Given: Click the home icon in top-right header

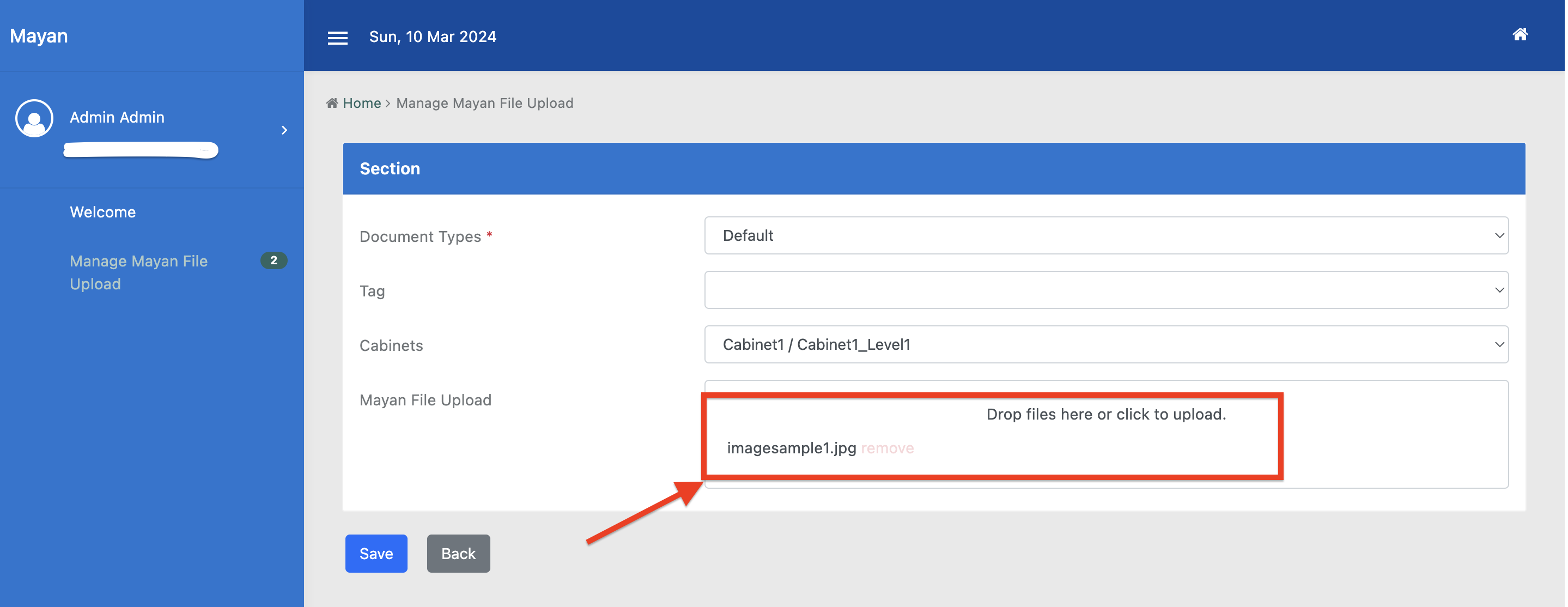Looking at the screenshot, I should coord(1520,35).
